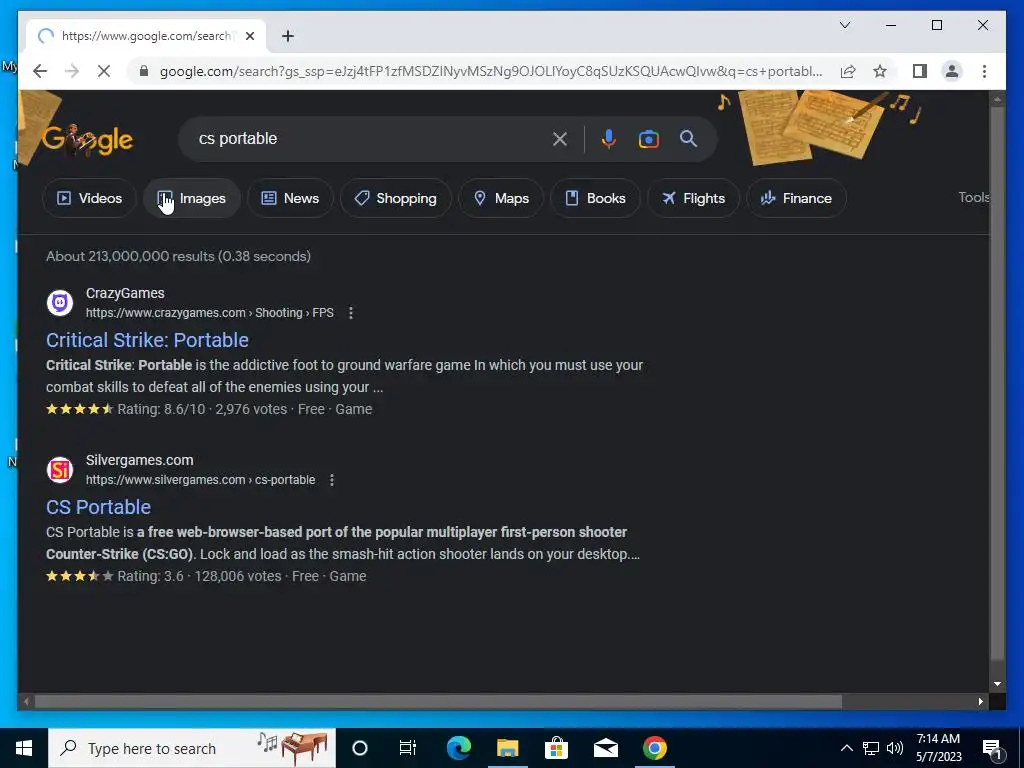Click the vertical scrollbar thumb
Viewport: 1024px width, 768px height.
click(x=997, y=382)
